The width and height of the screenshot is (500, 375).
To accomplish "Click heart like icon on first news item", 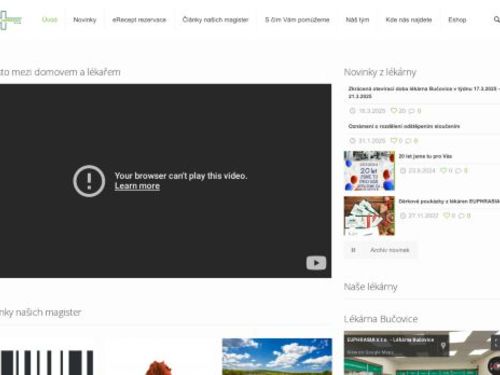I will tap(394, 111).
